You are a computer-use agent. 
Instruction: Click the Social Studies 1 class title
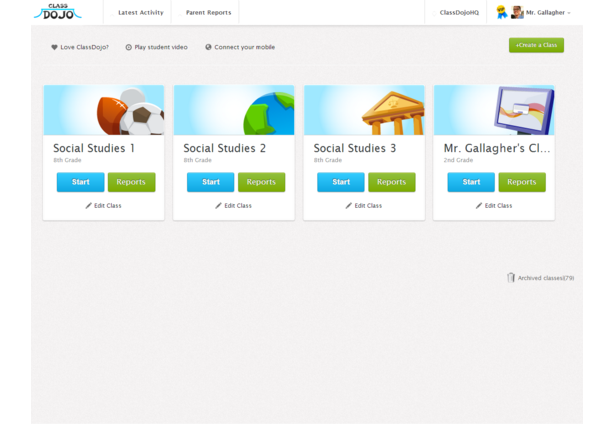coord(94,148)
